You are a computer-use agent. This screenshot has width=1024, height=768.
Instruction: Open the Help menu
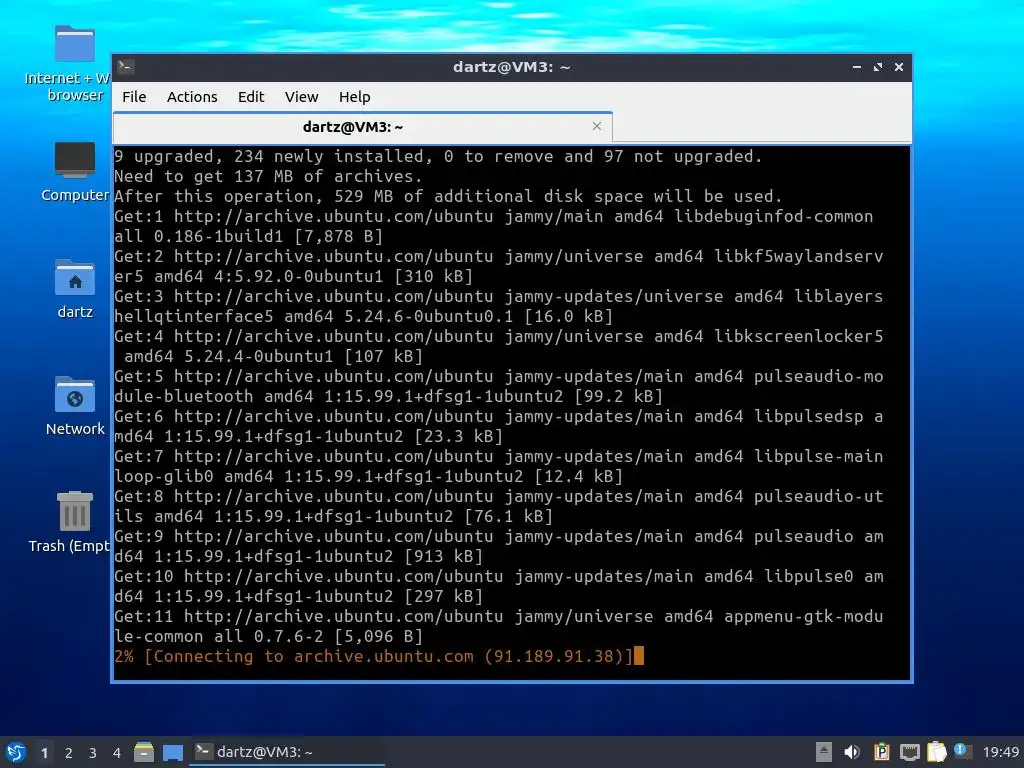pos(355,97)
